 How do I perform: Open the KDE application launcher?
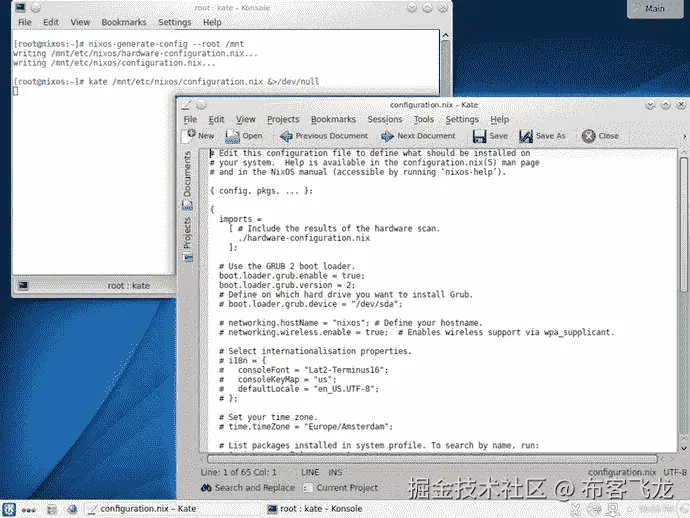click(x=9, y=509)
